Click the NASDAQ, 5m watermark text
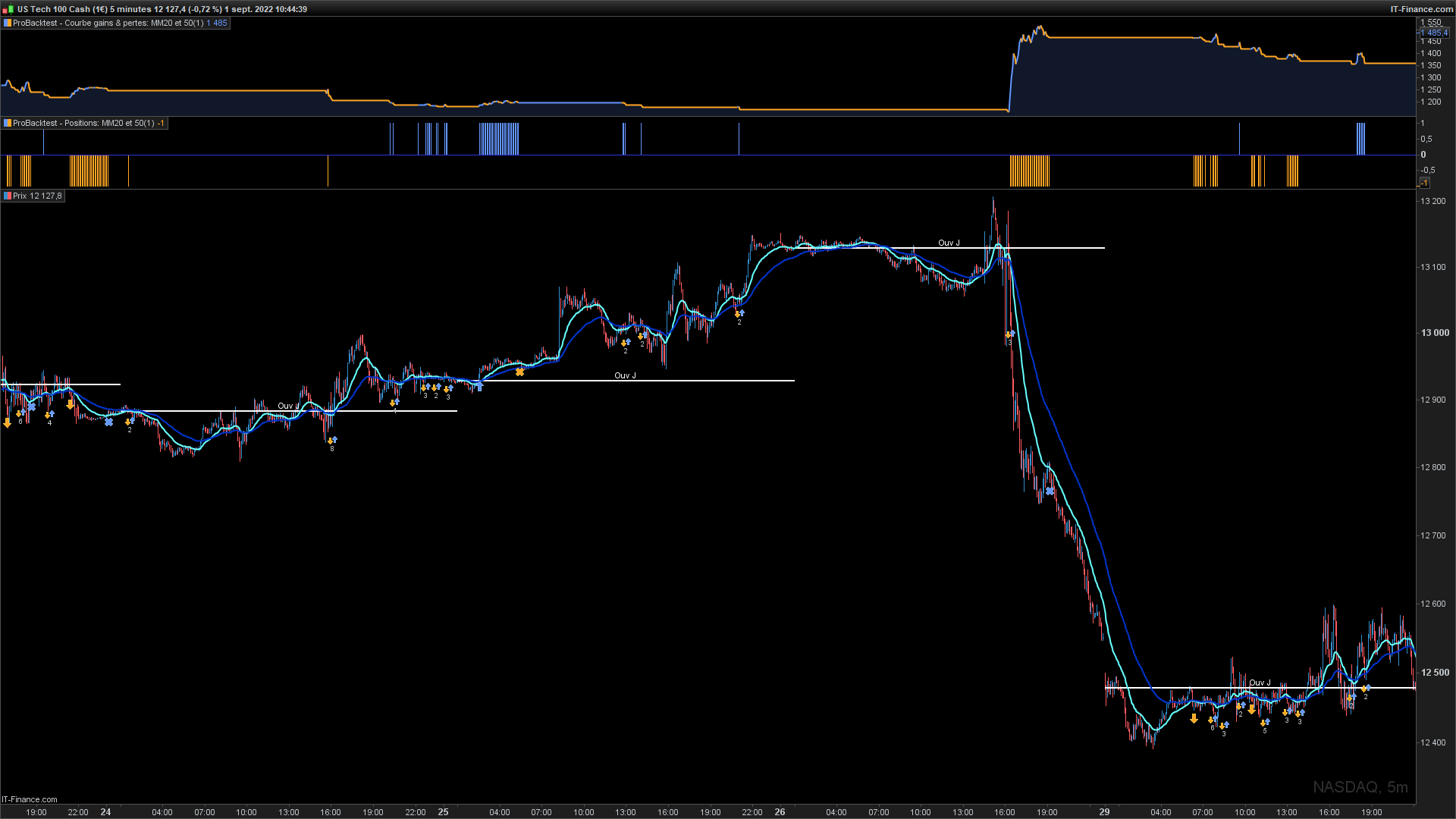Image resolution: width=1456 pixels, height=819 pixels. (1360, 787)
